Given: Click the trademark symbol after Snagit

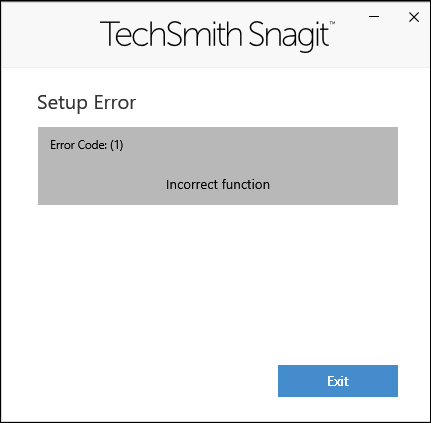Looking at the screenshot, I should coord(332,23).
